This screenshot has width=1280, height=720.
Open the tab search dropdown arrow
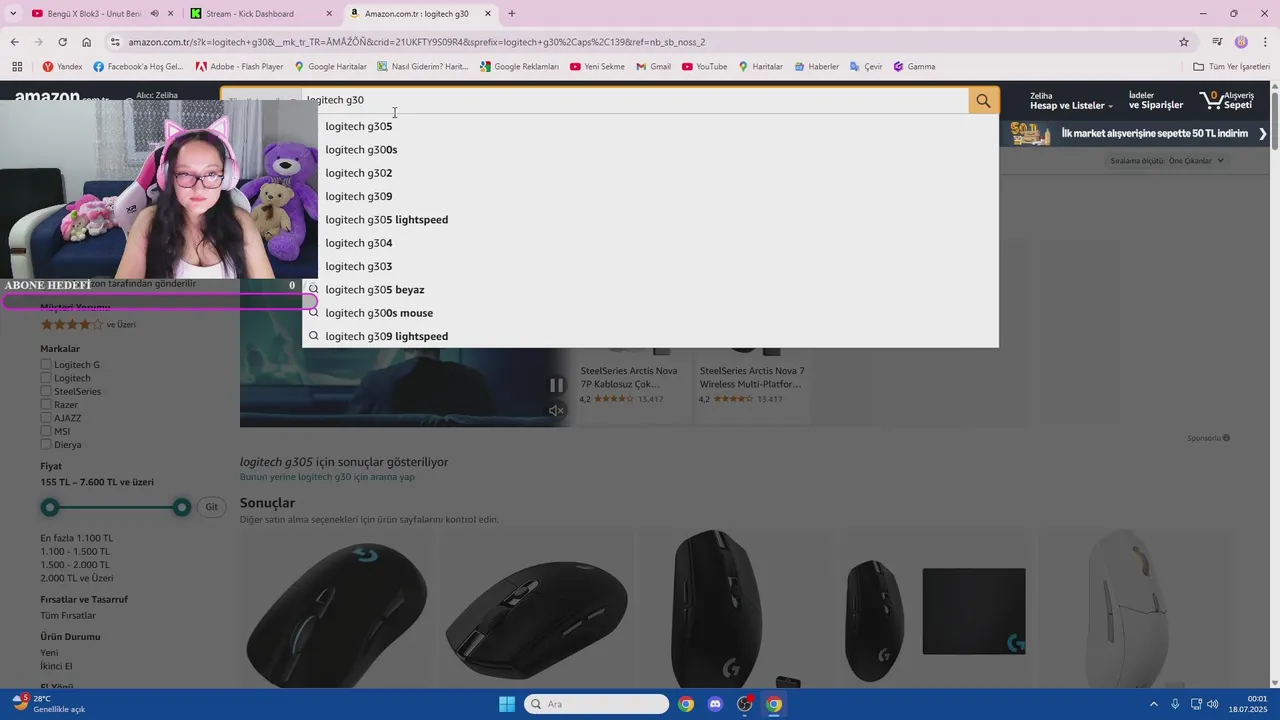point(13,14)
